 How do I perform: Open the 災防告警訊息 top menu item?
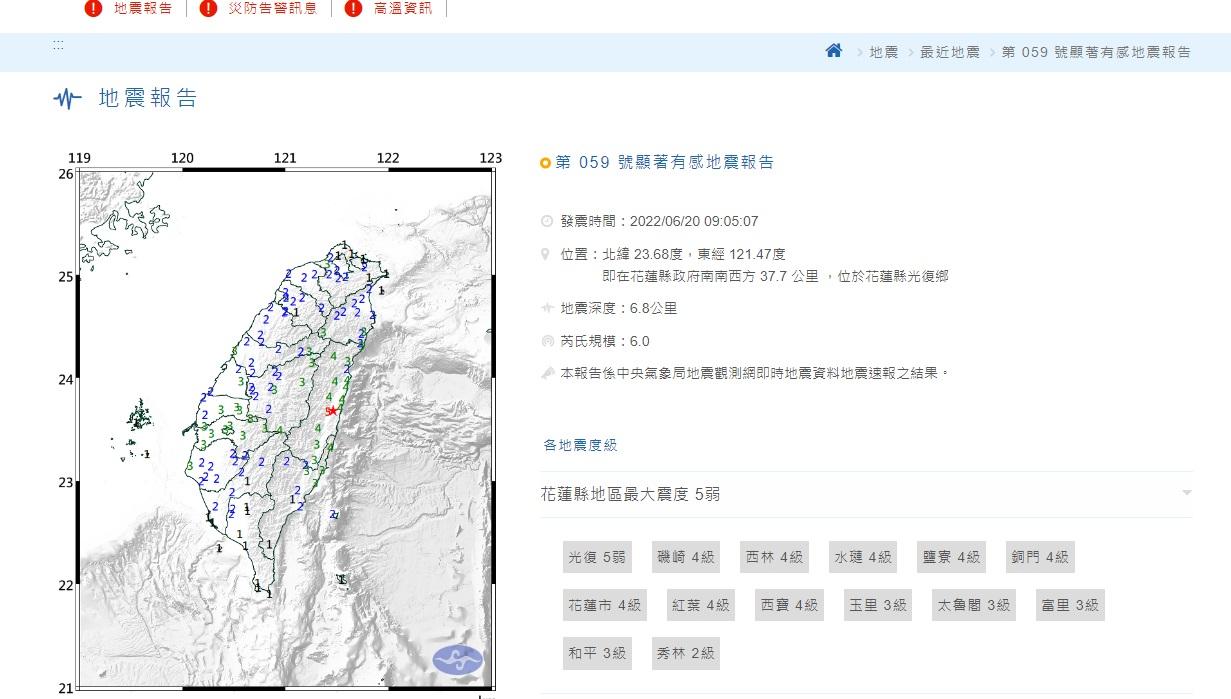[272, 9]
